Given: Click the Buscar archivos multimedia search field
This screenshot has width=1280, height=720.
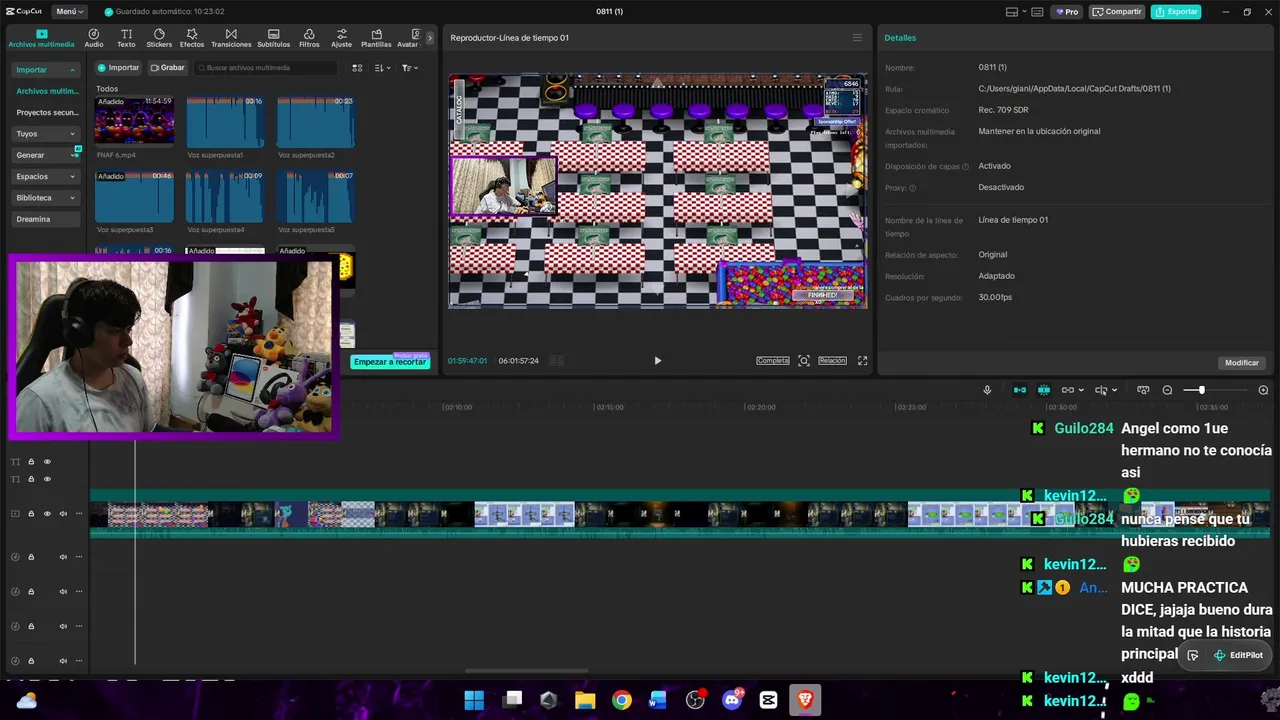Looking at the screenshot, I should pyautogui.click(x=266, y=68).
